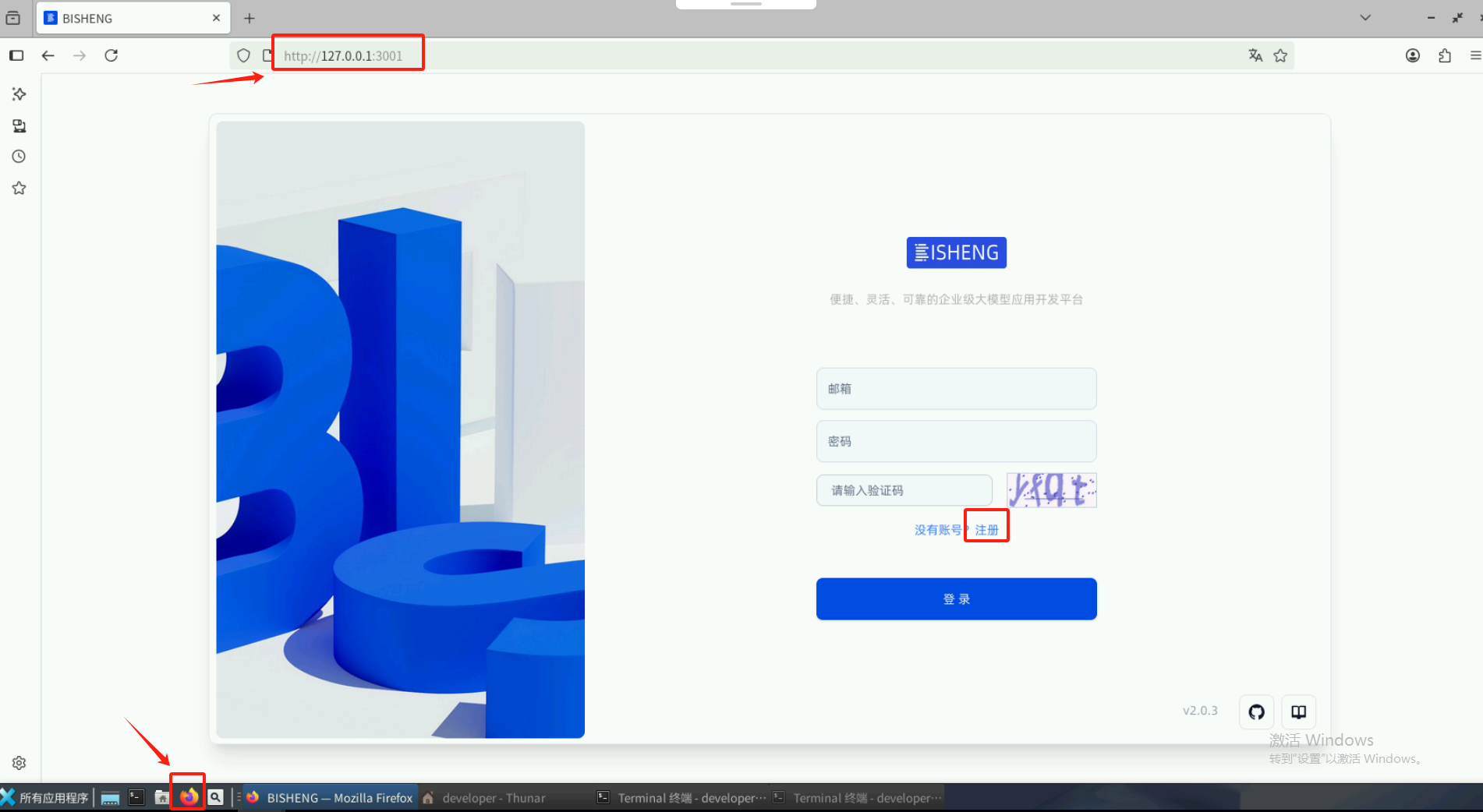
Task: Open the documentation book icon
Action: pos(1299,711)
